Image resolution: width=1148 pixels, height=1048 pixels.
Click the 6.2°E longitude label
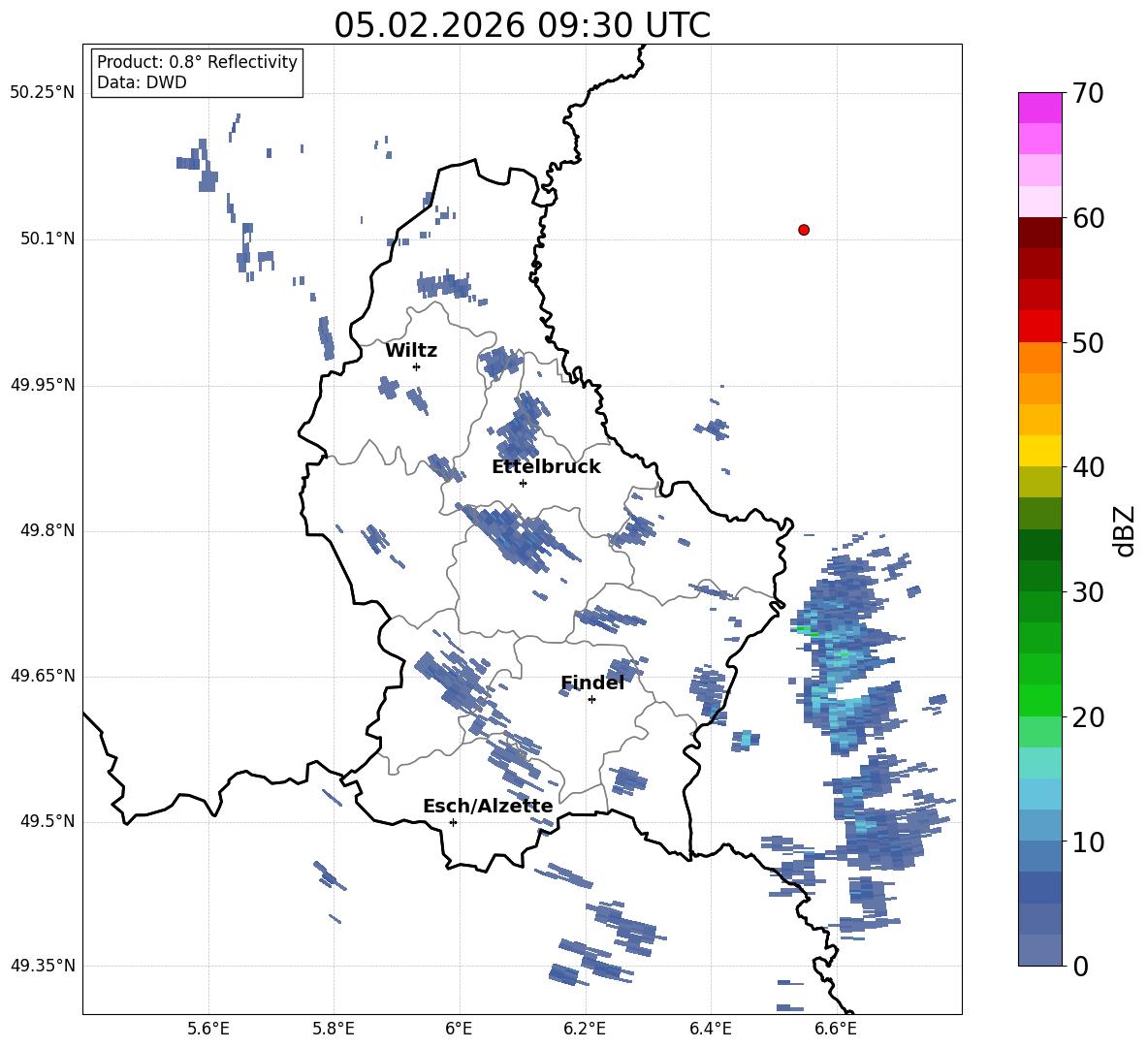[x=585, y=1029]
